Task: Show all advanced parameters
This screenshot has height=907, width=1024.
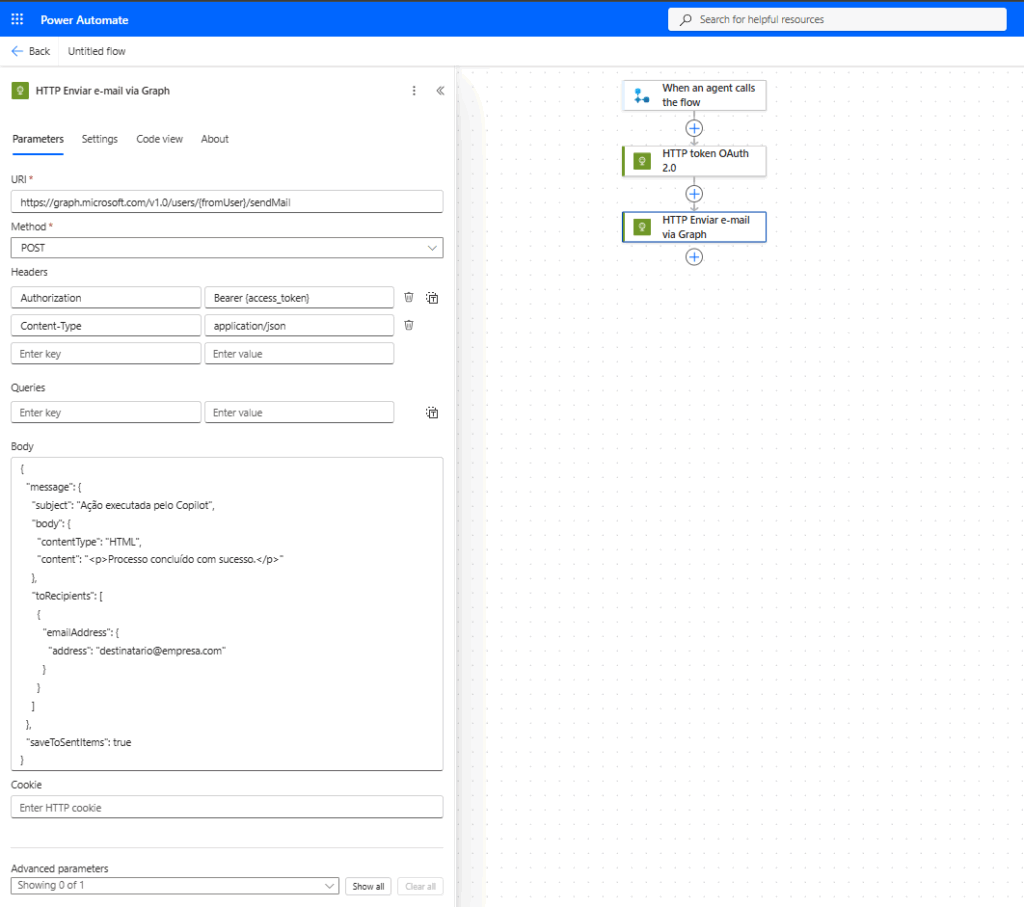Action: 368,886
